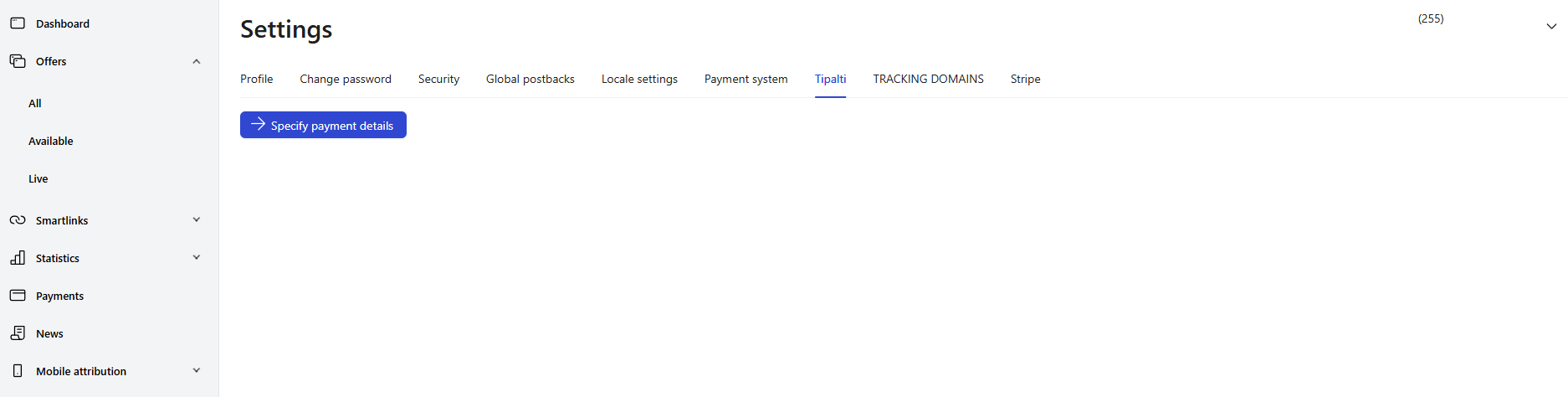Go to the Global postbacks tab
The image size is (1568, 397).
pos(530,79)
